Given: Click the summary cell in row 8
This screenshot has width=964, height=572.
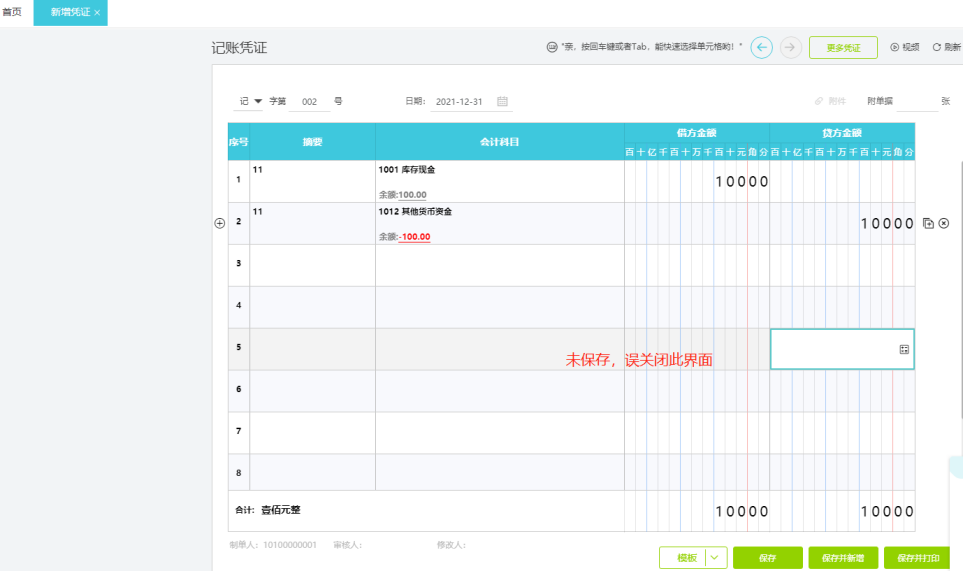Looking at the screenshot, I should (x=312, y=472).
